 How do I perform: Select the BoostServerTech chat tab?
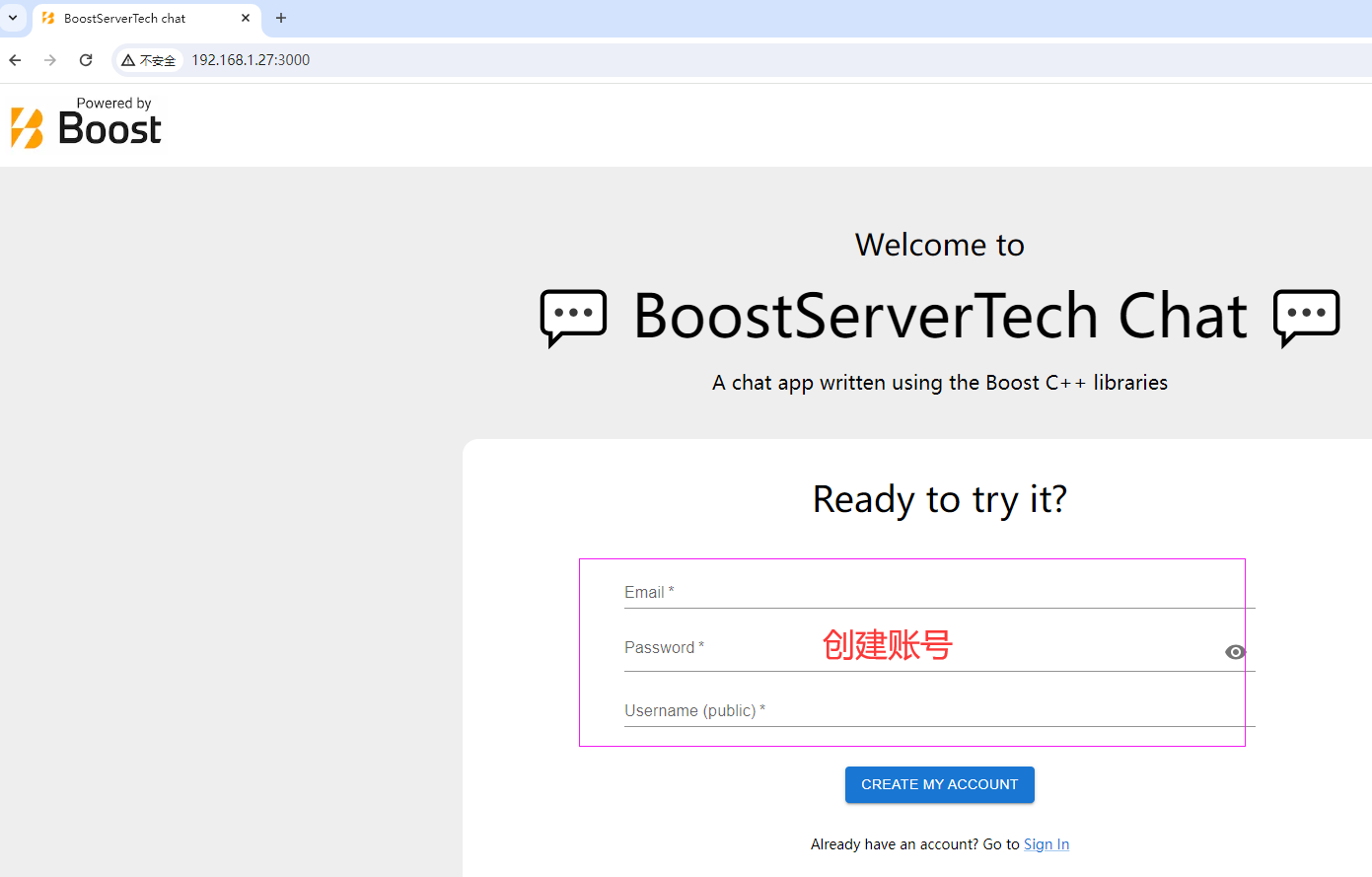[x=148, y=19]
